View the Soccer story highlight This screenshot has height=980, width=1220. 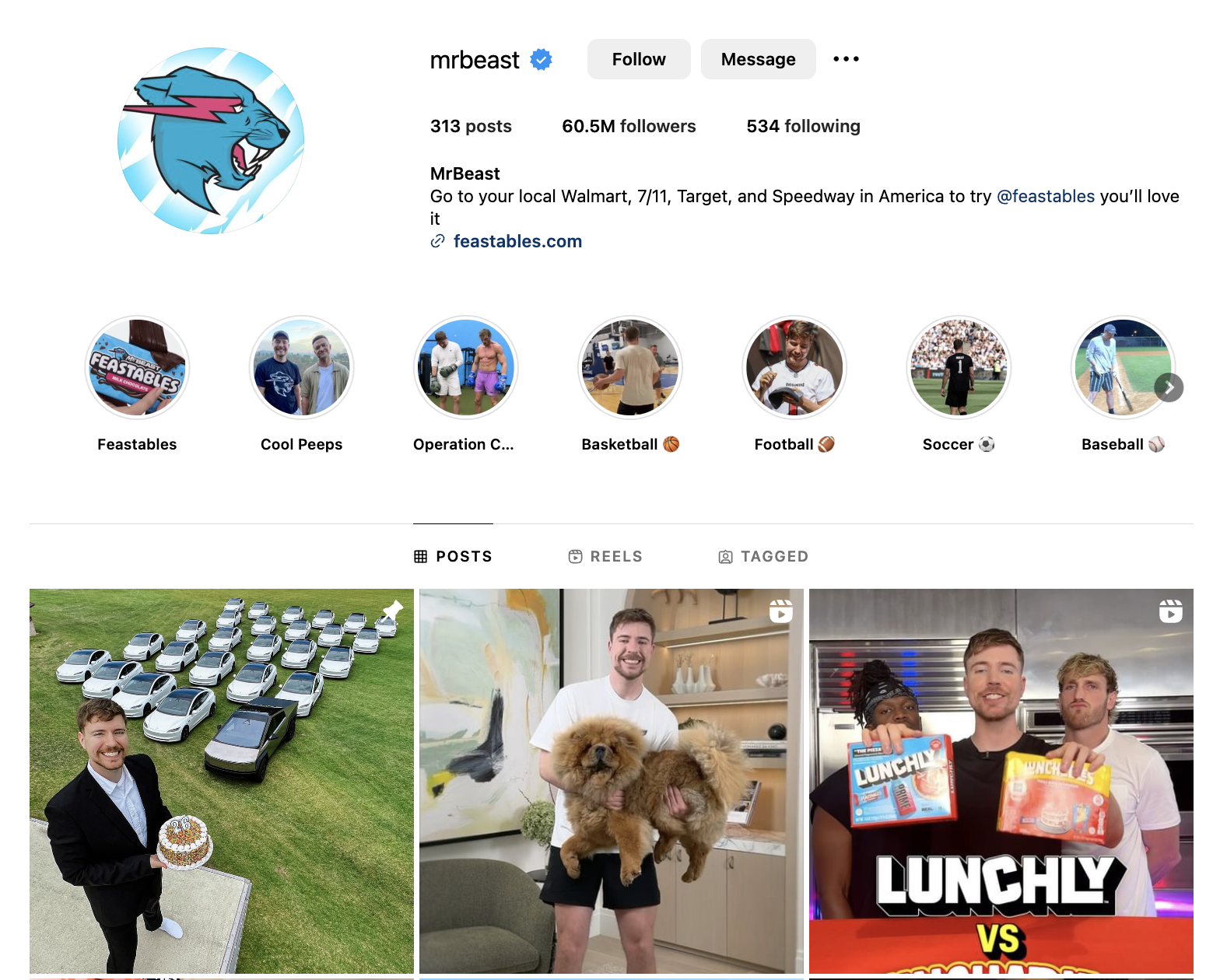(959, 368)
